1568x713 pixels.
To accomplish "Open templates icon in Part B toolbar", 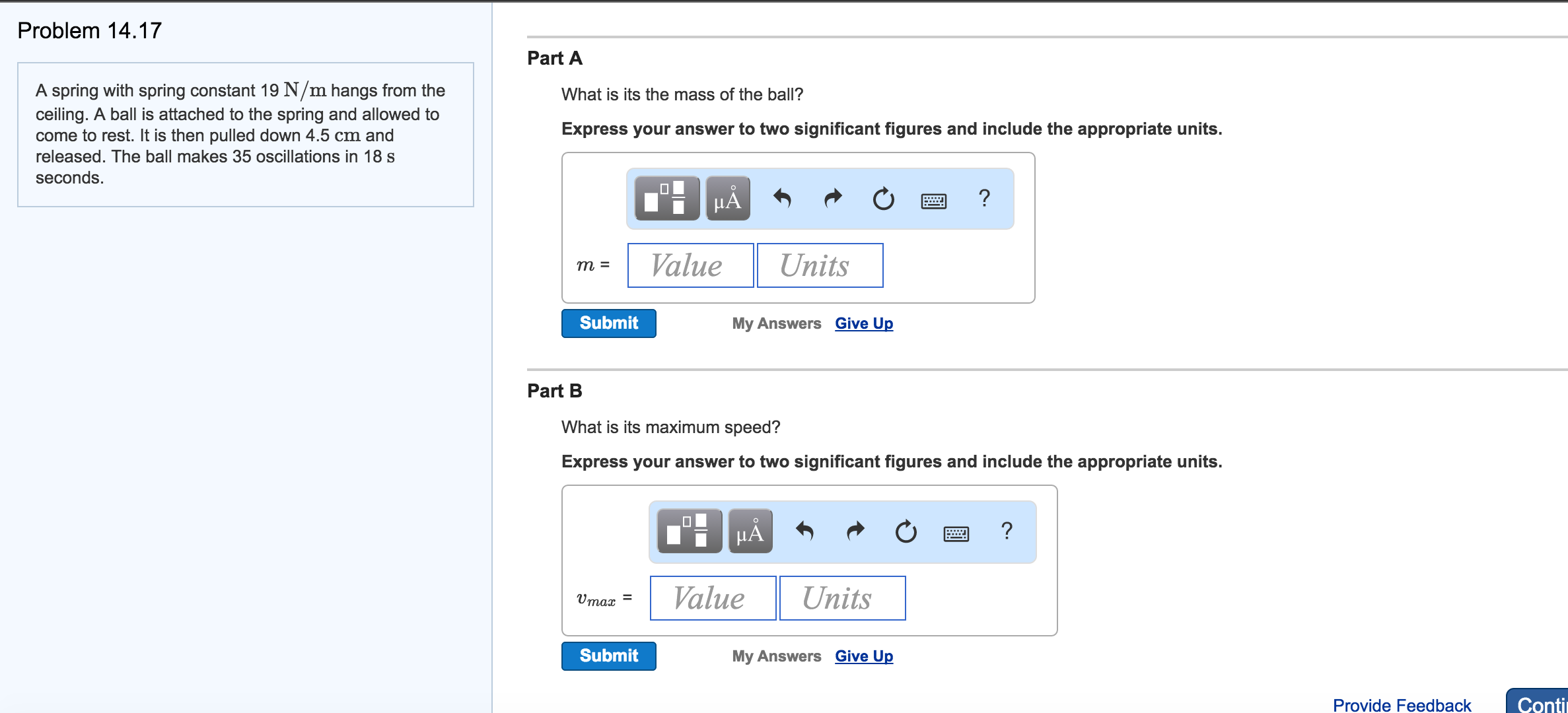I will (689, 531).
